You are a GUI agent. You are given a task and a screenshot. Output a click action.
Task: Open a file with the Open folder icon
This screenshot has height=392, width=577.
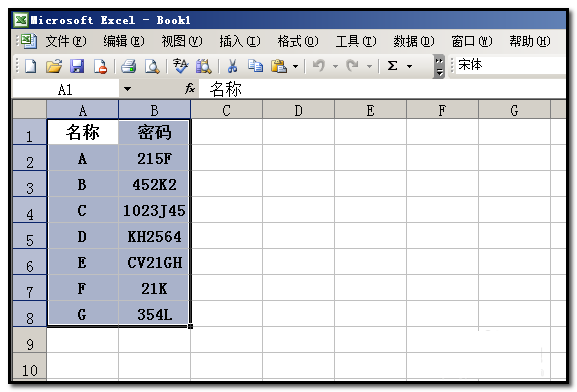pyautogui.click(x=54, y=66)
